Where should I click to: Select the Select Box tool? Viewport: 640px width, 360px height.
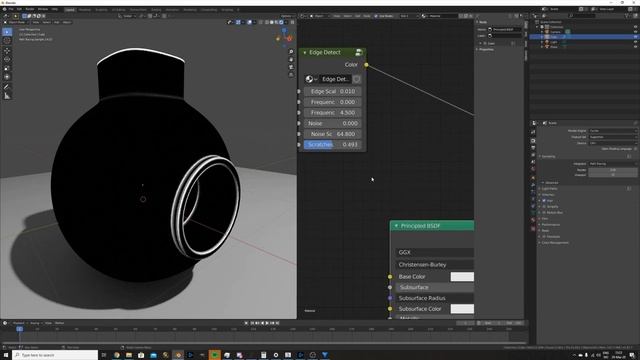(7, 32)
